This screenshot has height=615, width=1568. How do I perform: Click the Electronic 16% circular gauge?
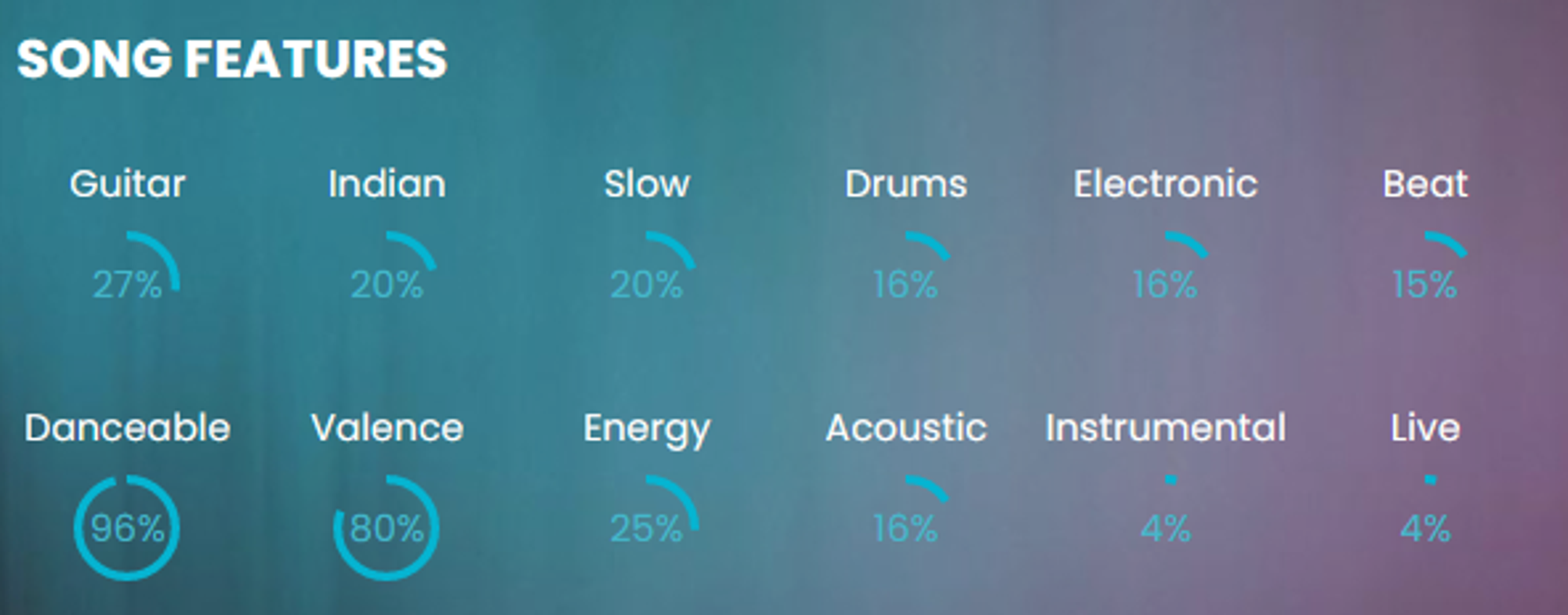click(1165, 284)
